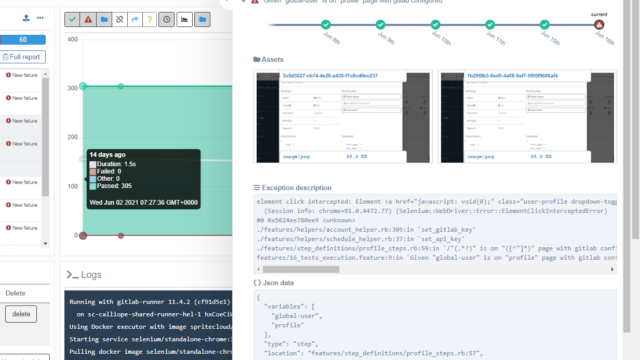Toggle the blue forward arrow filter
Viewport: 640px width, 360px height.
click(135, 19)
